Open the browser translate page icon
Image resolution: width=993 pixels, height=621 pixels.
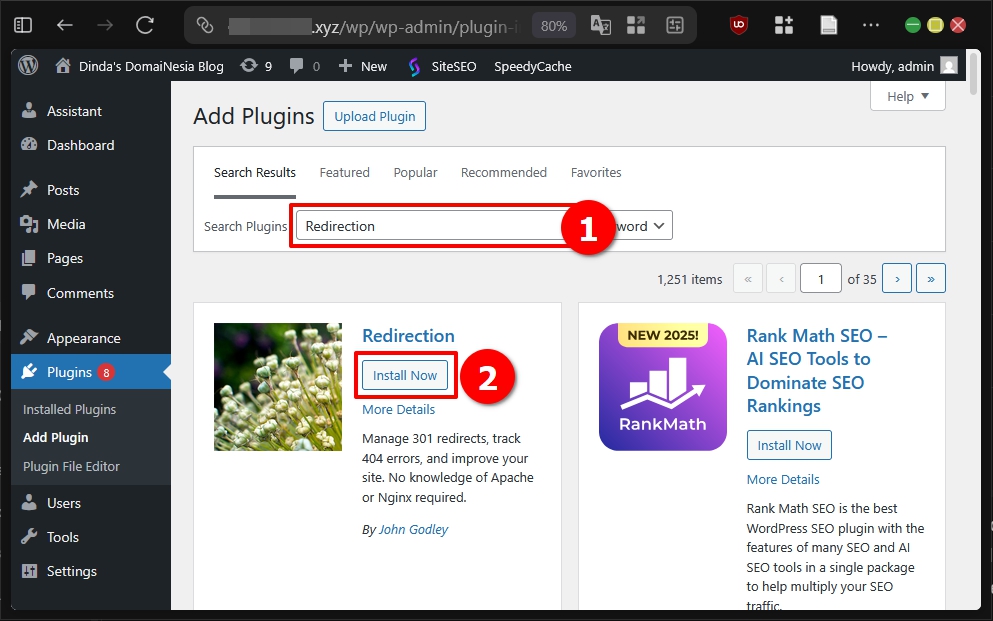[x=601, y=26]
